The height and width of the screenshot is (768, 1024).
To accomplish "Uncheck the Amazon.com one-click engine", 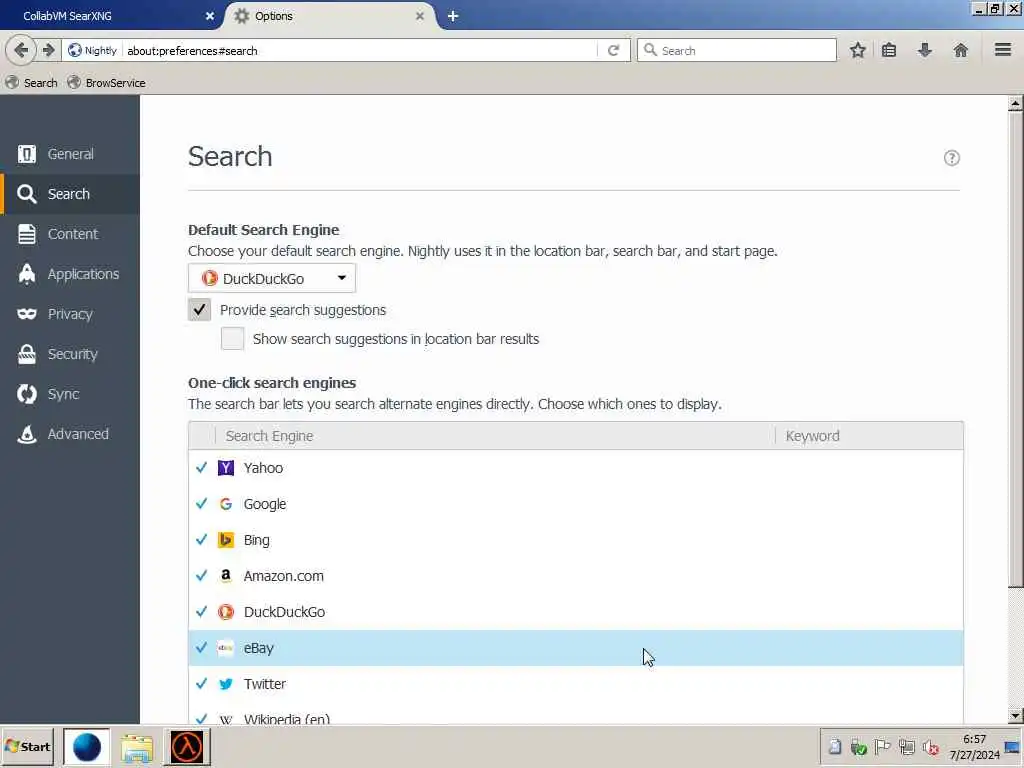I will [201, 575].
